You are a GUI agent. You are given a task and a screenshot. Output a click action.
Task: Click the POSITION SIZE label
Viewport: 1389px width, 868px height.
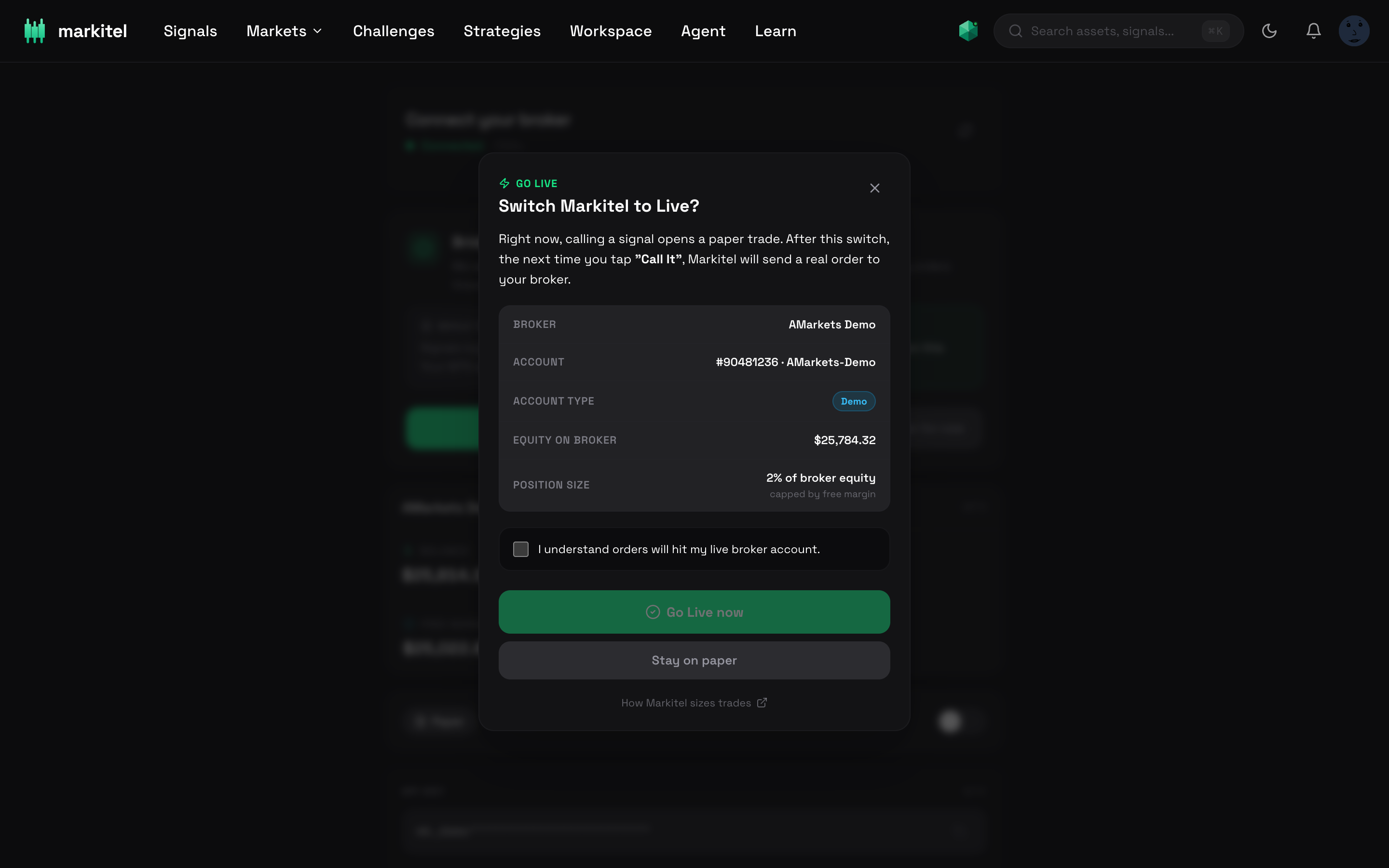click(551, 485)
